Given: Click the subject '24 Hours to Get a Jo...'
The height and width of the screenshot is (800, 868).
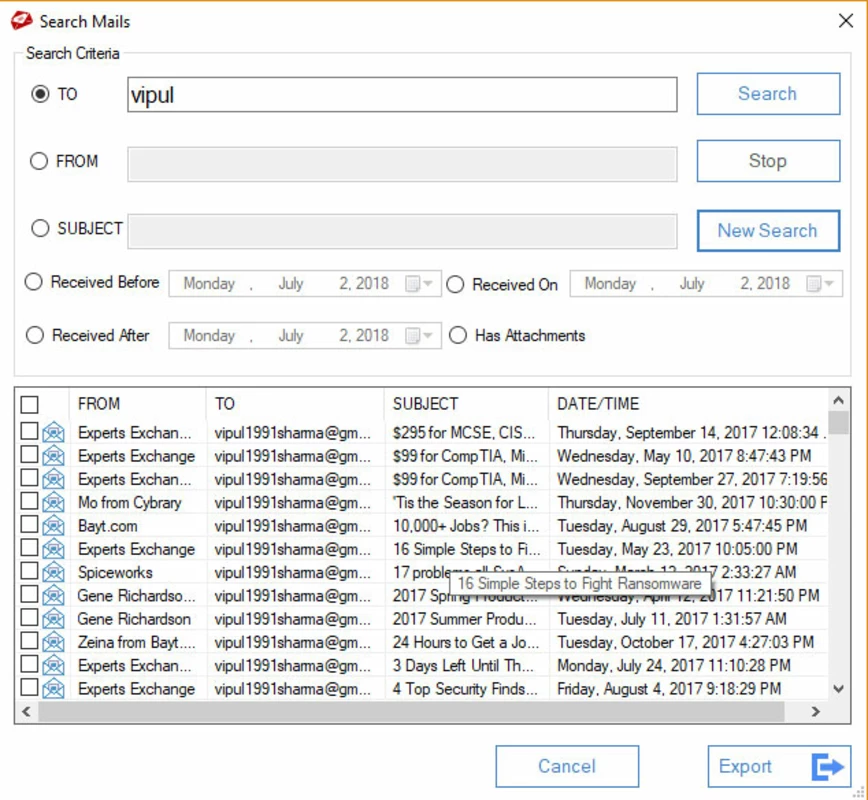Looking at the screenshot, I should tap(466, 642).
